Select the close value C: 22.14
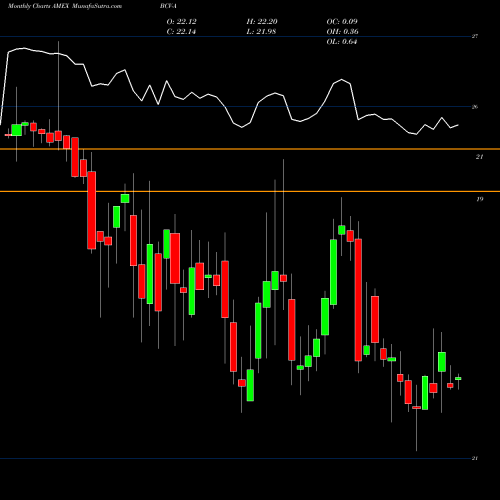500x500 pixels. [181, 32]
